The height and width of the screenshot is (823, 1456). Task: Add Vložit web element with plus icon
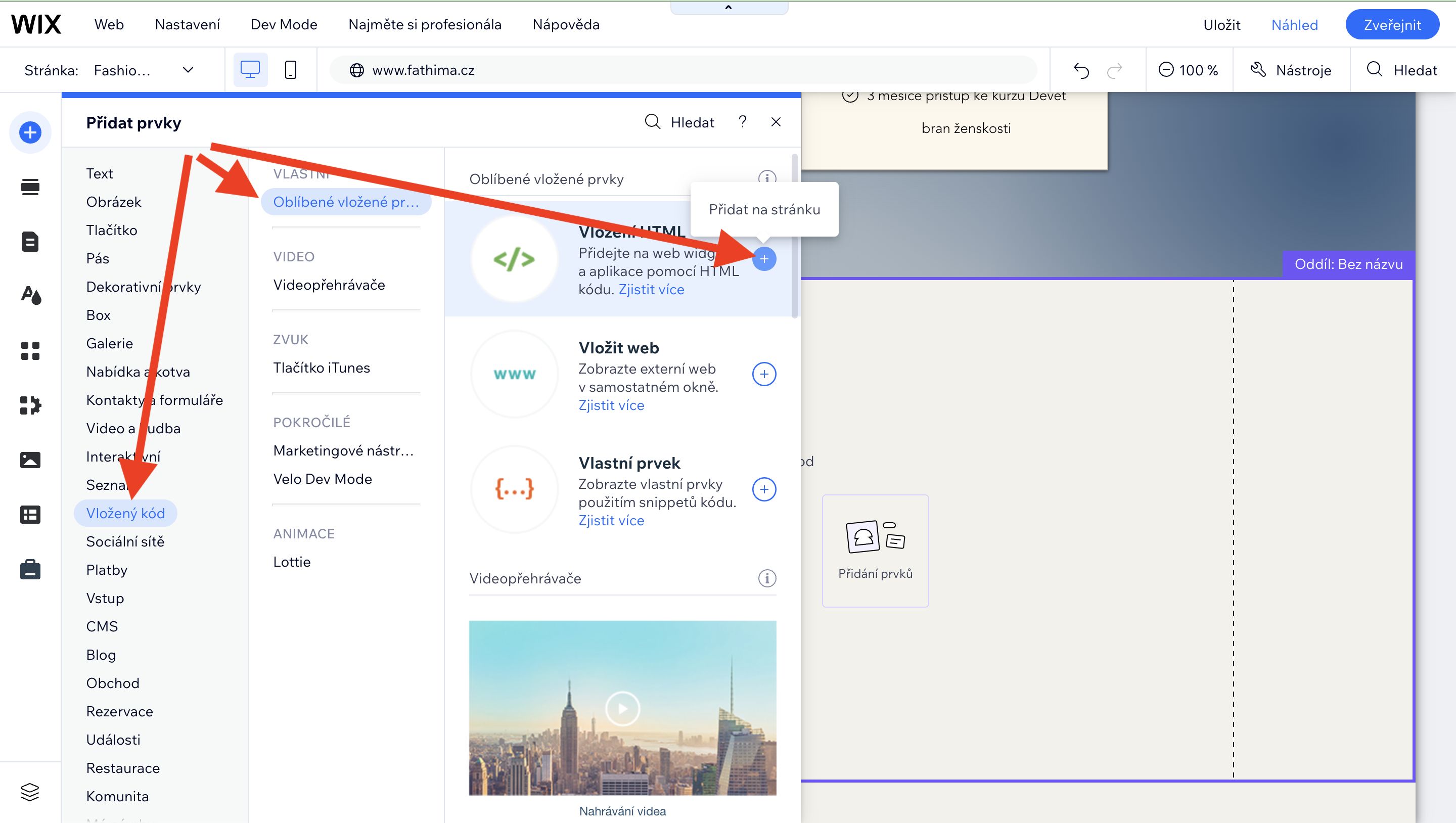click(x=763, y=374)
